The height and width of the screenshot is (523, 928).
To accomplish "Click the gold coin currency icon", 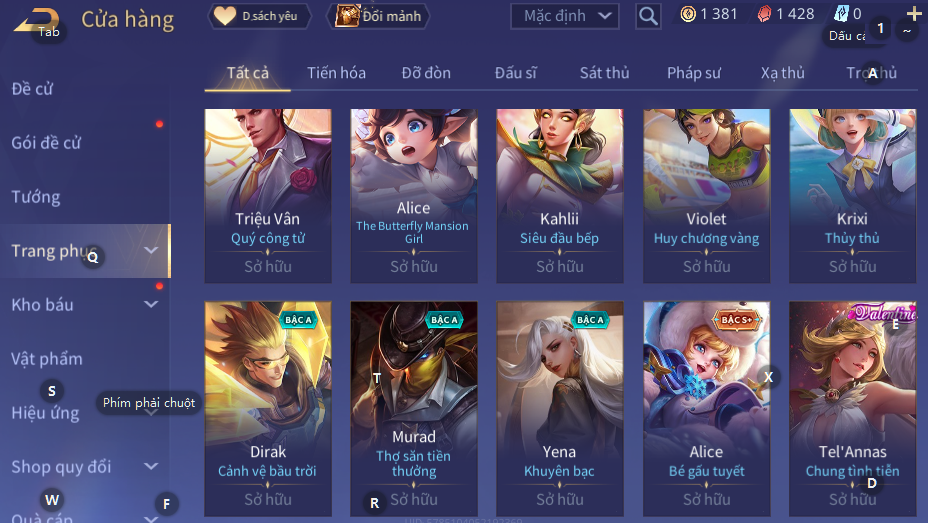I will [688, 14].
